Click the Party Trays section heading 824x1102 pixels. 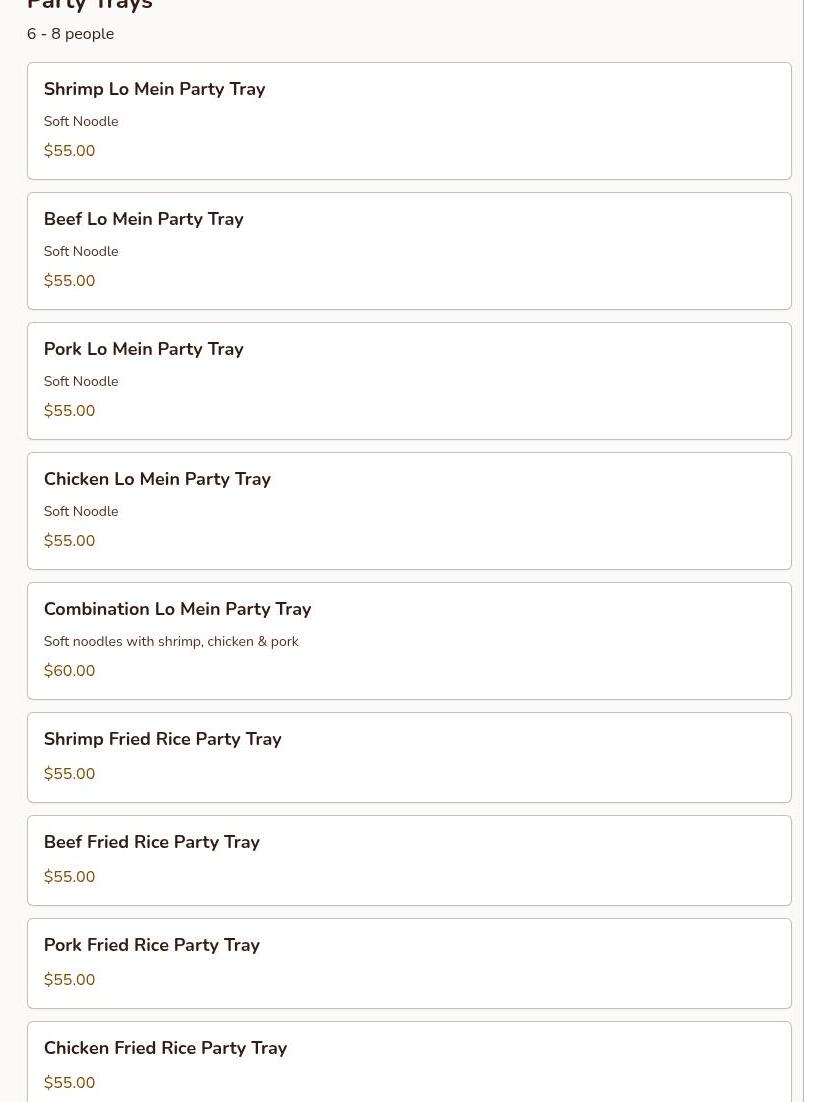90,5
